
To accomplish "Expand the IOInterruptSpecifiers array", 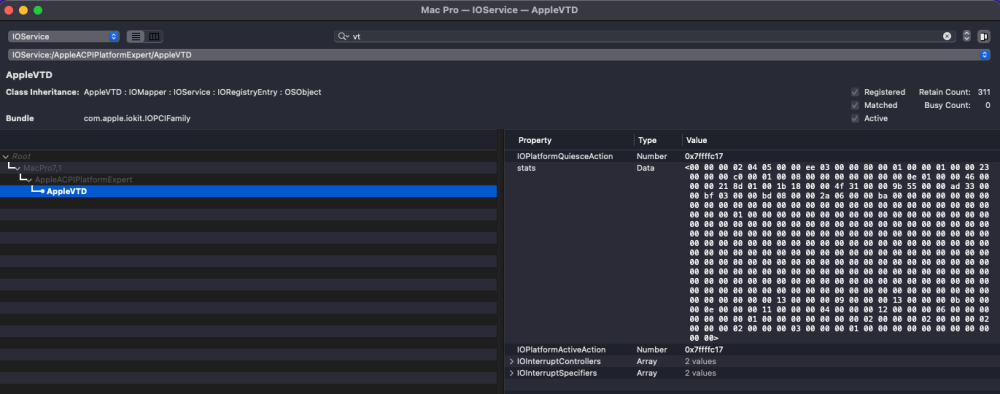I will pos(511,373).
